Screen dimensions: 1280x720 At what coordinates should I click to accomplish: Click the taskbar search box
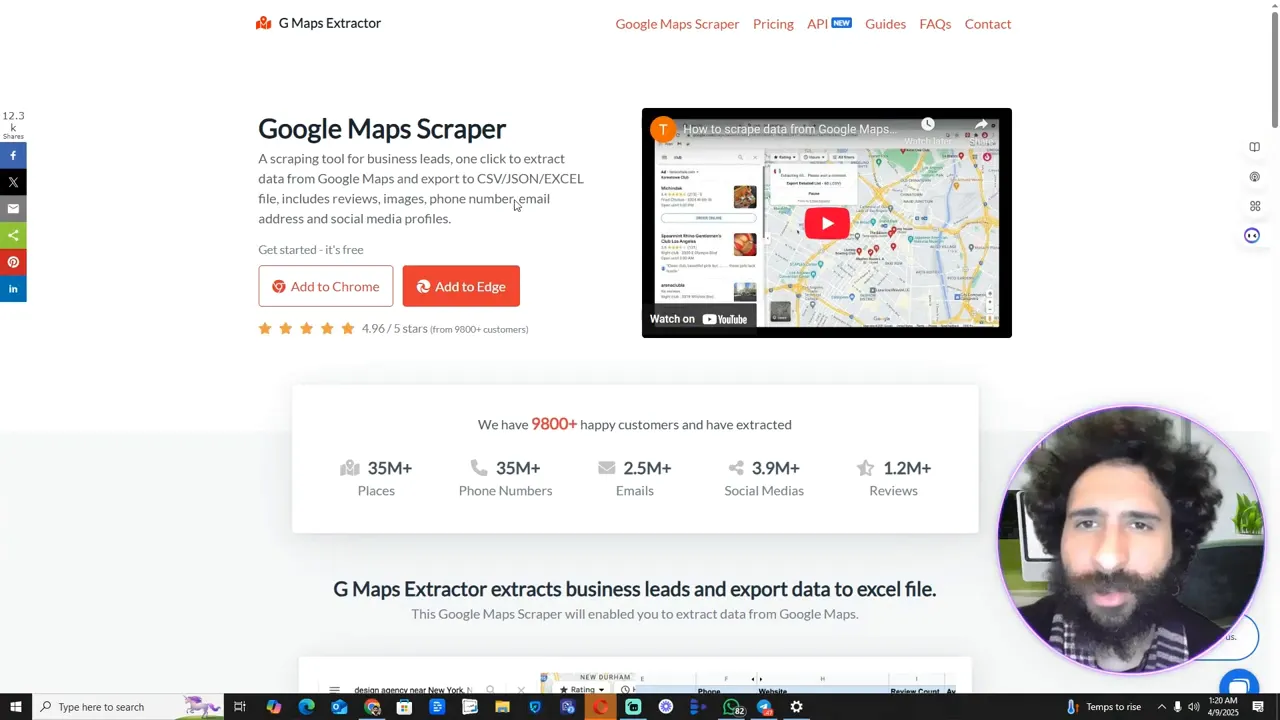tap(130, 707)
